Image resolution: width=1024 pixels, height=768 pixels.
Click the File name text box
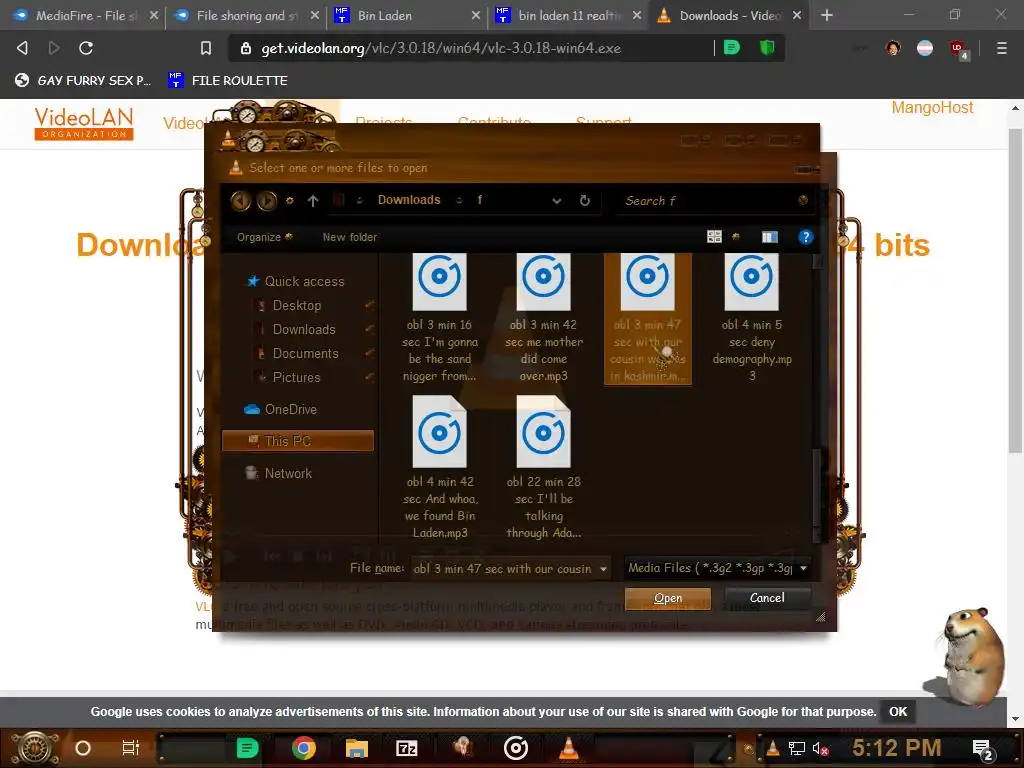[x=503, y=569]
